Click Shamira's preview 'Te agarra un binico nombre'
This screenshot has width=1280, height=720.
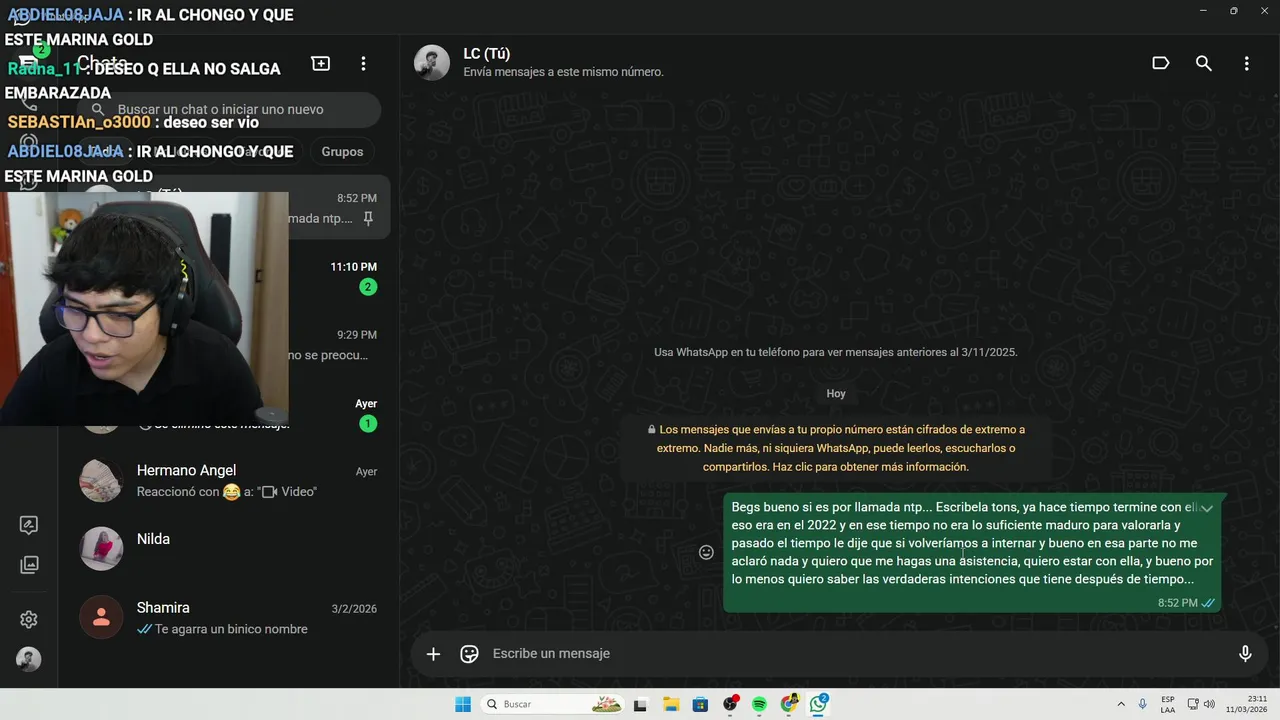pyautogui.click(x=230, y=629)
